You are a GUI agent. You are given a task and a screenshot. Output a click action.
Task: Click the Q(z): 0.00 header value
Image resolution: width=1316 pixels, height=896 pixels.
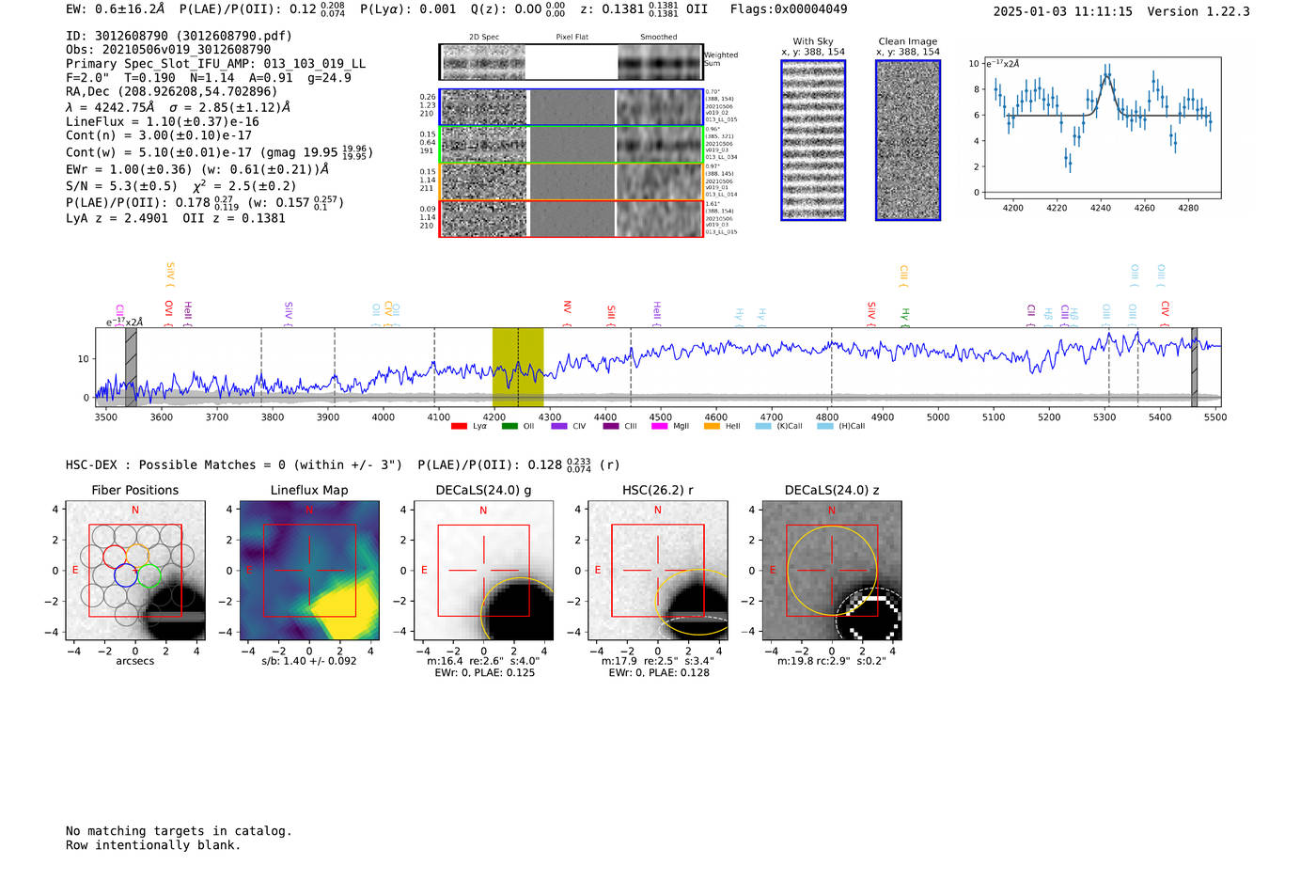click(518, 8)
